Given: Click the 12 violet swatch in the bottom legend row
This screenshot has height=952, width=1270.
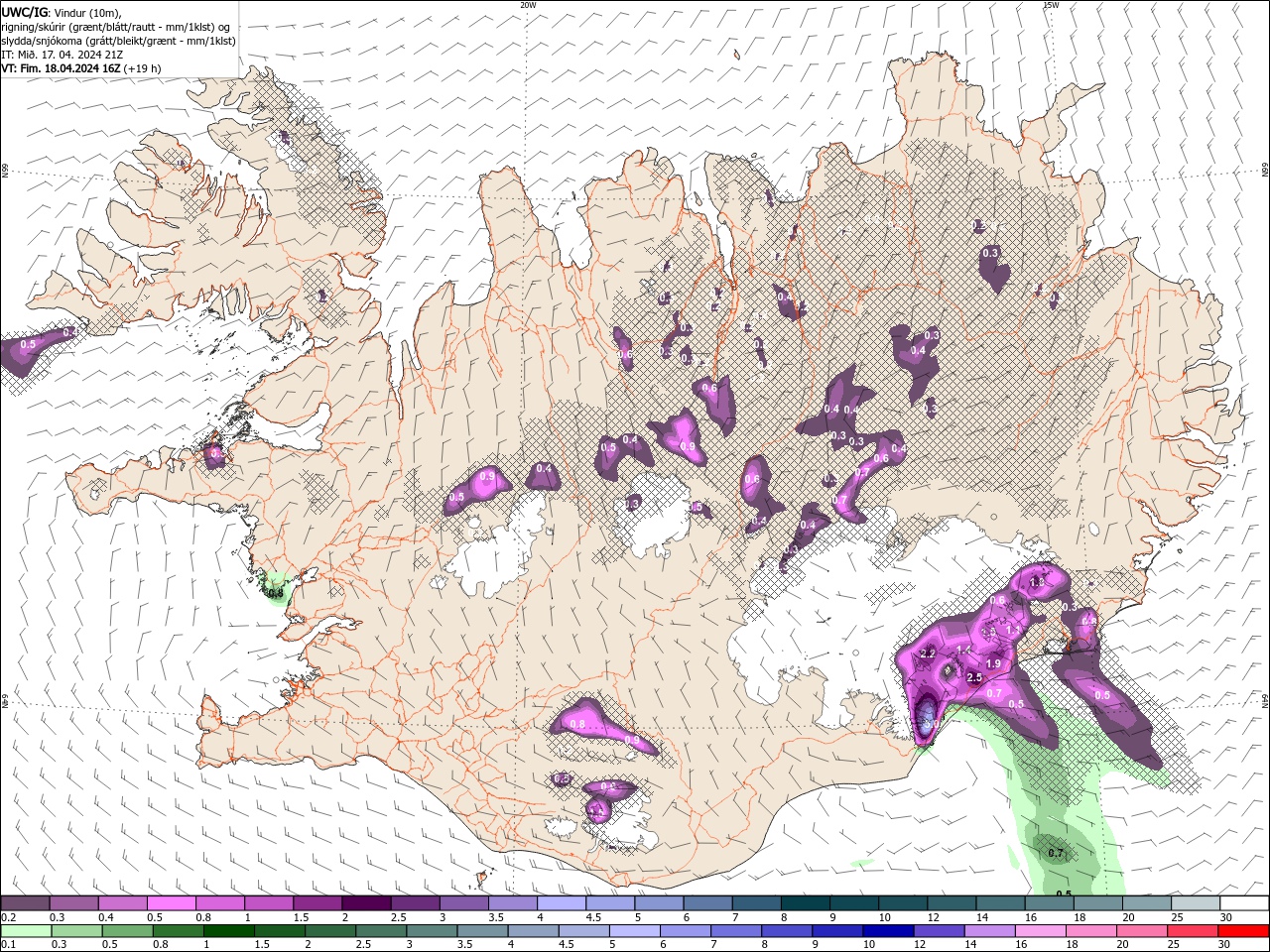Looking at the screenshot, I should pyautogui.click(x=938, y=931).
